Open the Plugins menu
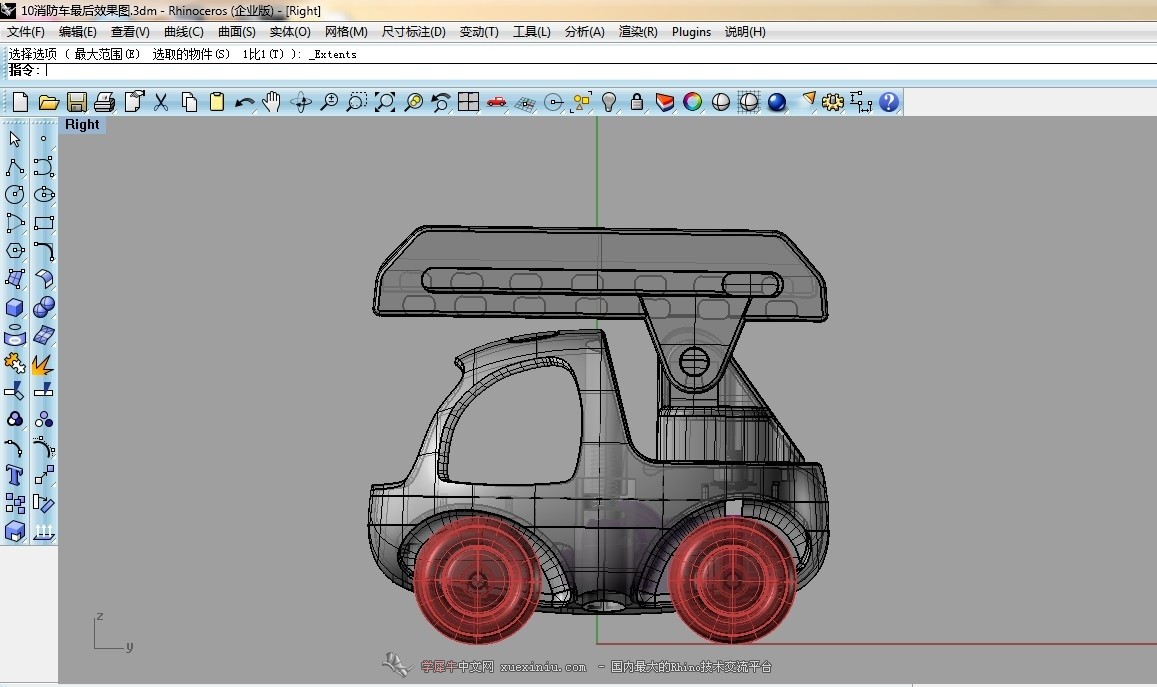The width and height of the screenshot is (1157, 687). coord(691,32)
